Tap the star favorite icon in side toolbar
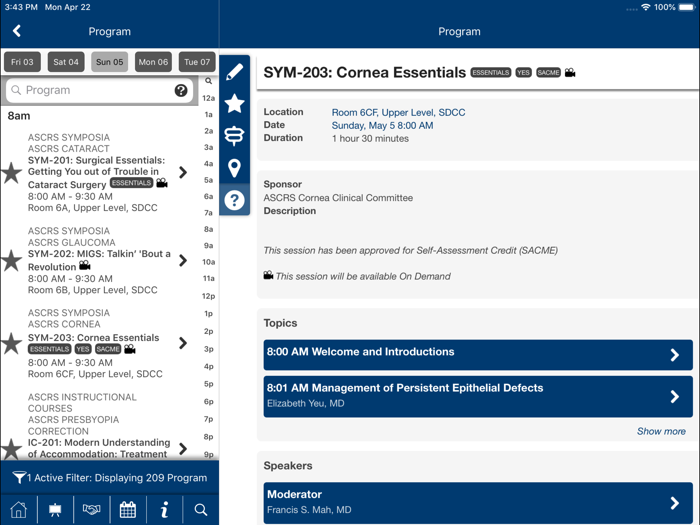 click(x=234, y=103)
